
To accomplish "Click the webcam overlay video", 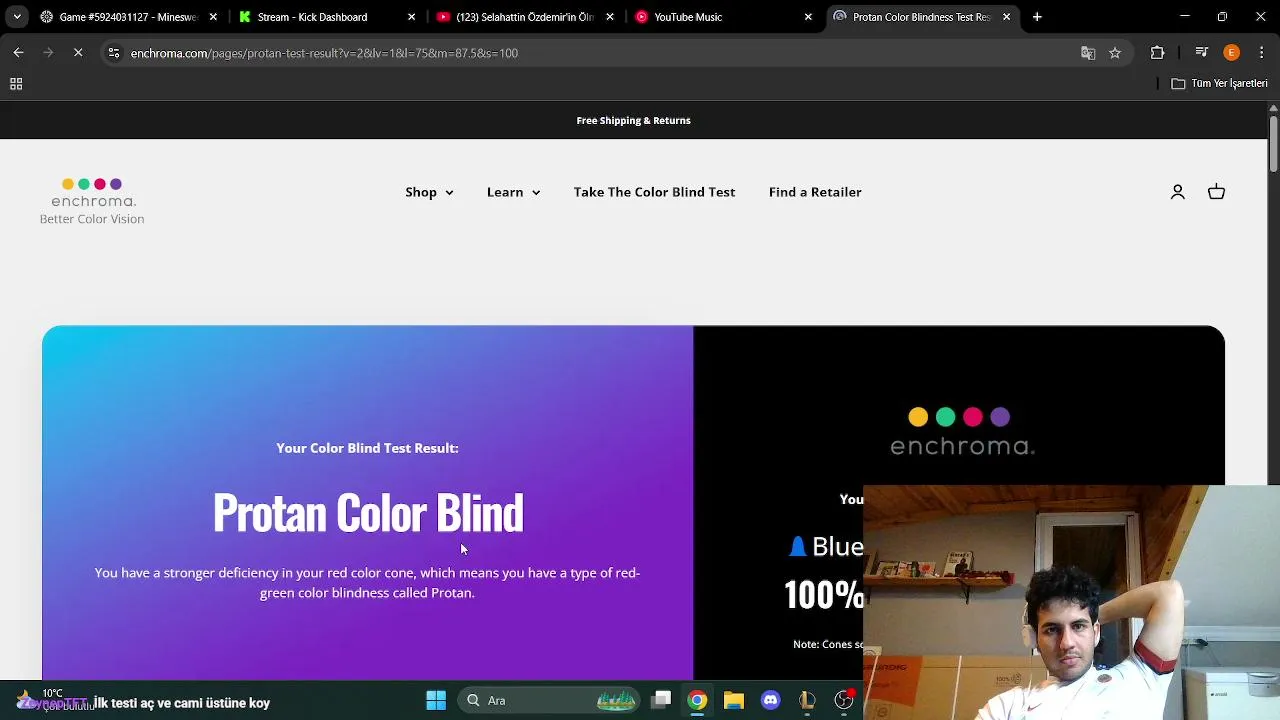I will tap(1071, 602).
